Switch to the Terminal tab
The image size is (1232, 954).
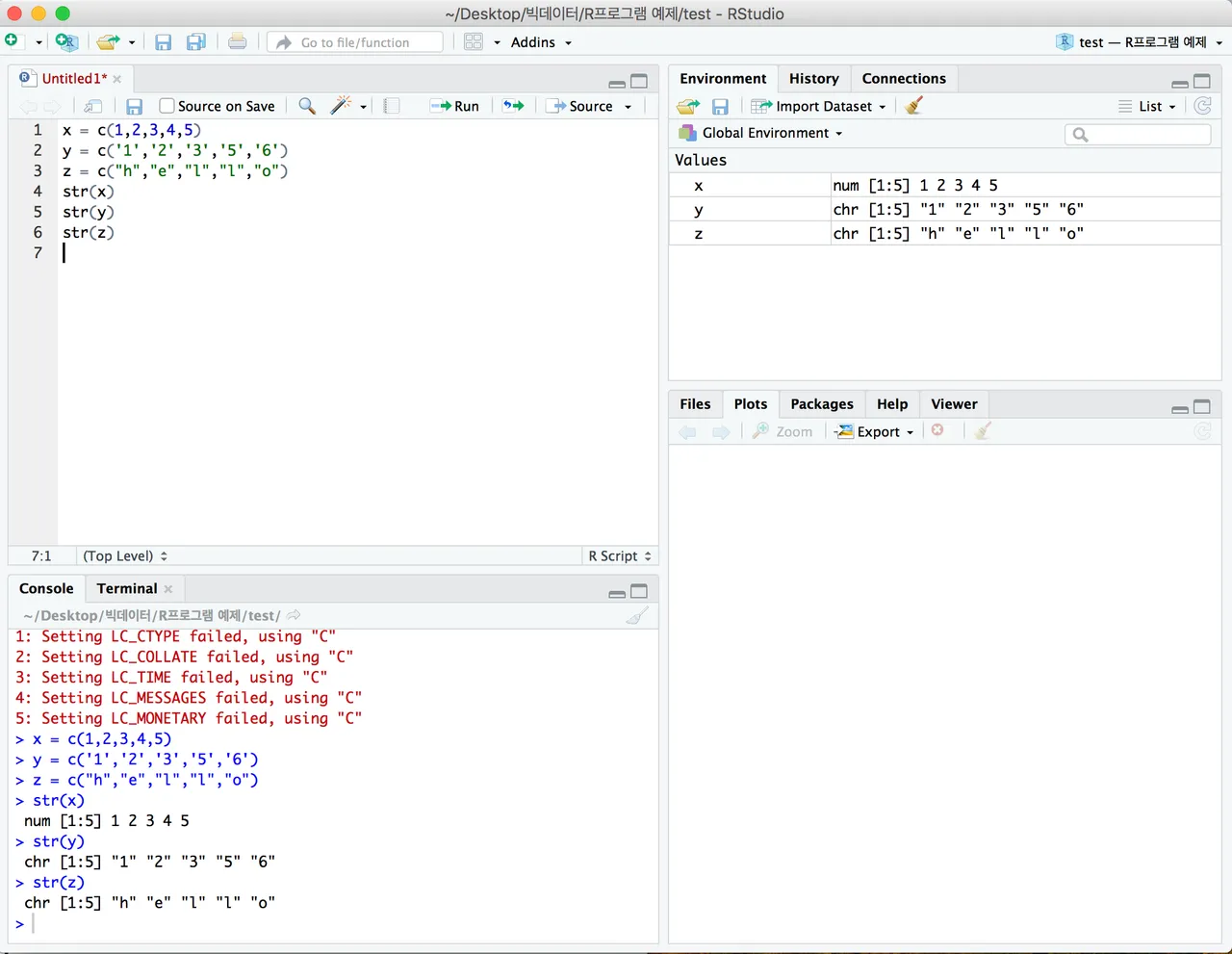point(126,588)
